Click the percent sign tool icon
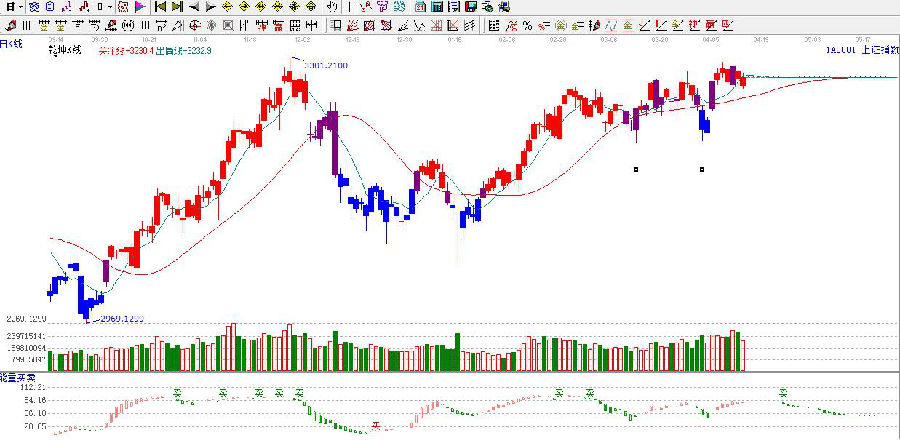The width and height of the screenshot is (900, 440). point(526,24)
